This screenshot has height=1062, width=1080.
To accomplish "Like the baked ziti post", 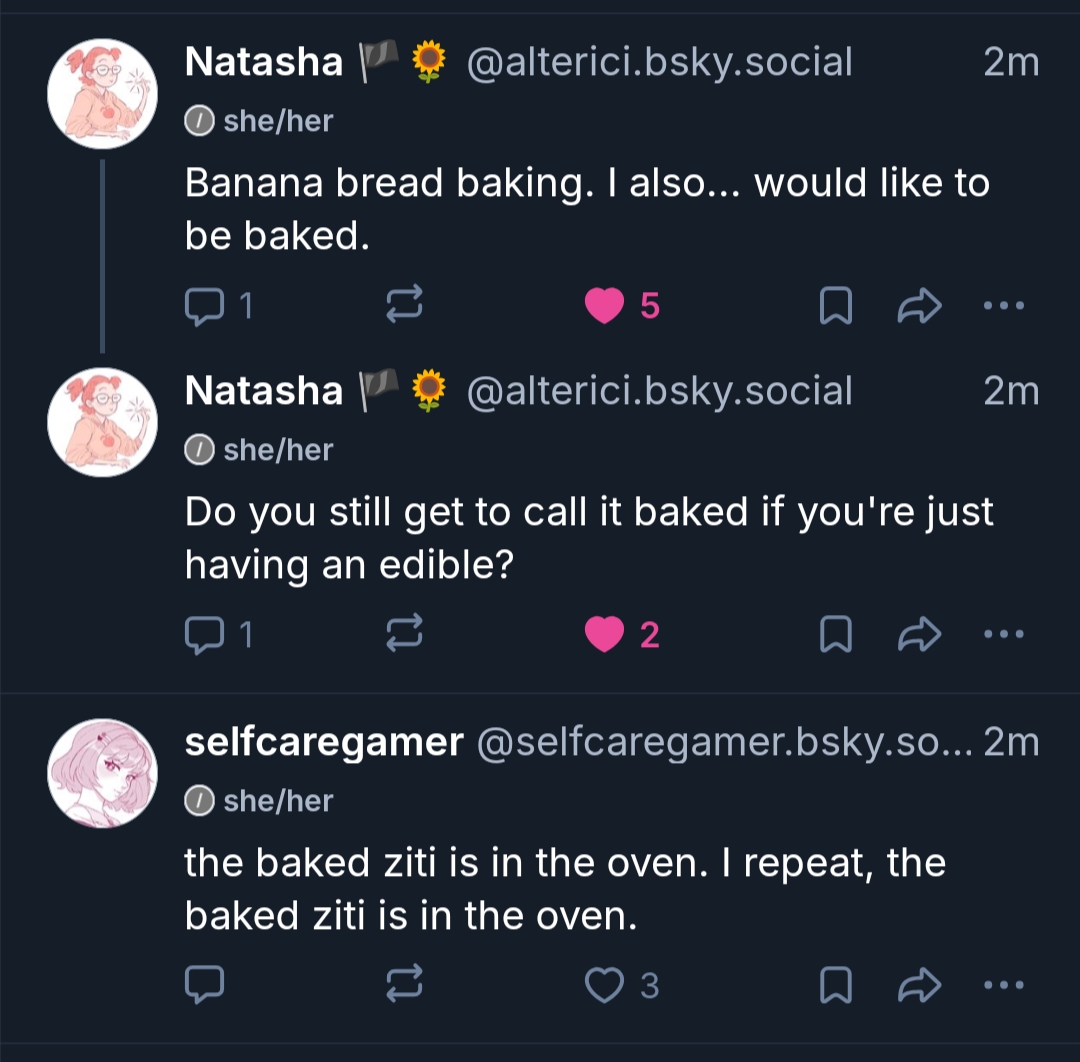I will tap(604, 986).
